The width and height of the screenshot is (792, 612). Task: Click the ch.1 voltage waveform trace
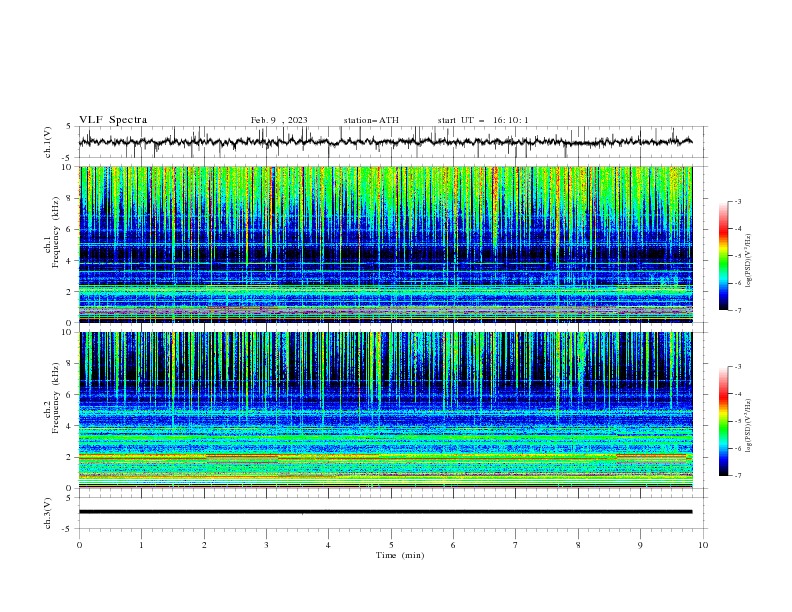385,142
